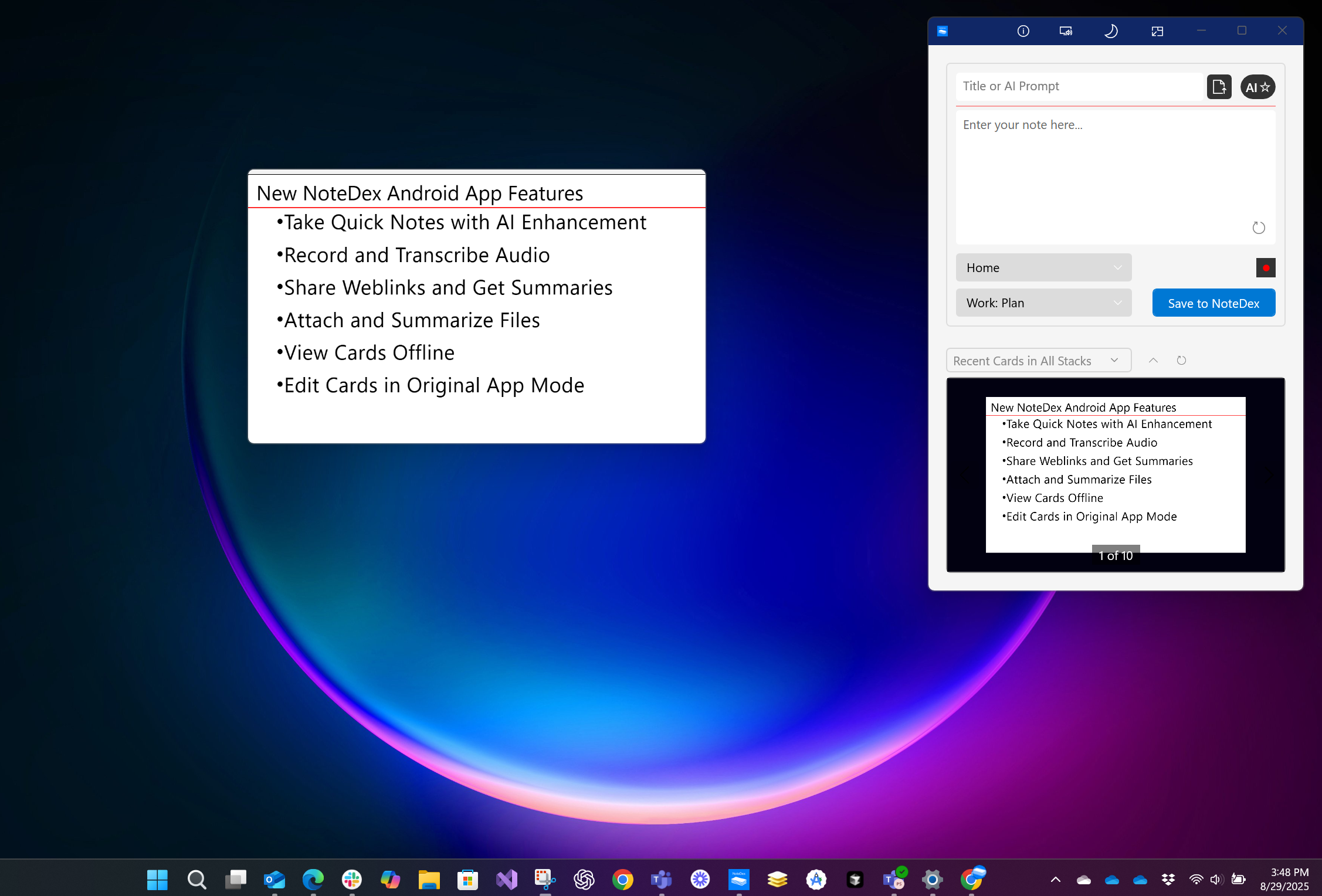
Task: Click the NoteDex logo in title bar
Action: click(943, 31)
